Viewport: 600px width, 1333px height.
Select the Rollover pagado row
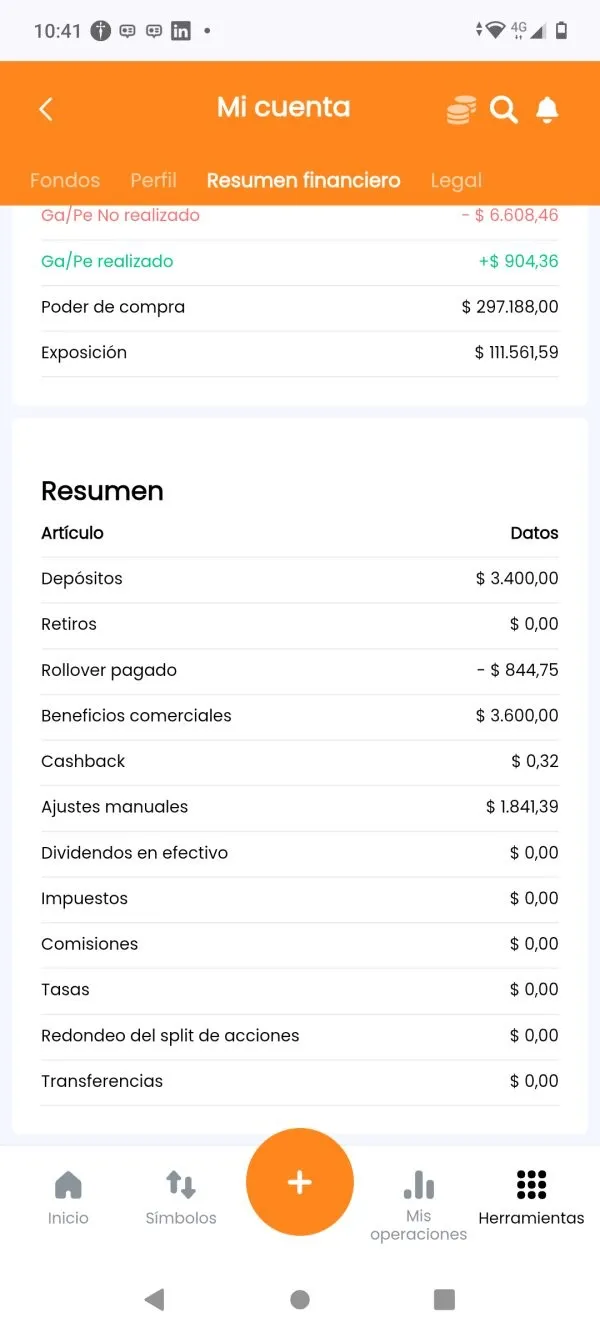[x=300, y=670]
